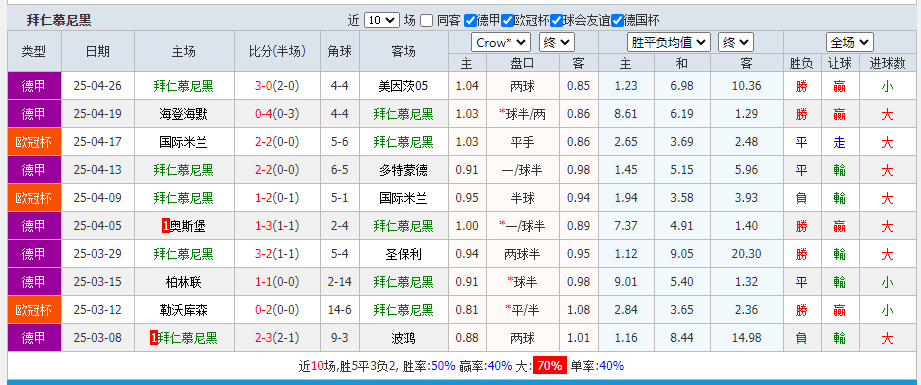The image size is (921, 385).
Task: Click the 波鸿 away team link
Action: tap(404, 339)
